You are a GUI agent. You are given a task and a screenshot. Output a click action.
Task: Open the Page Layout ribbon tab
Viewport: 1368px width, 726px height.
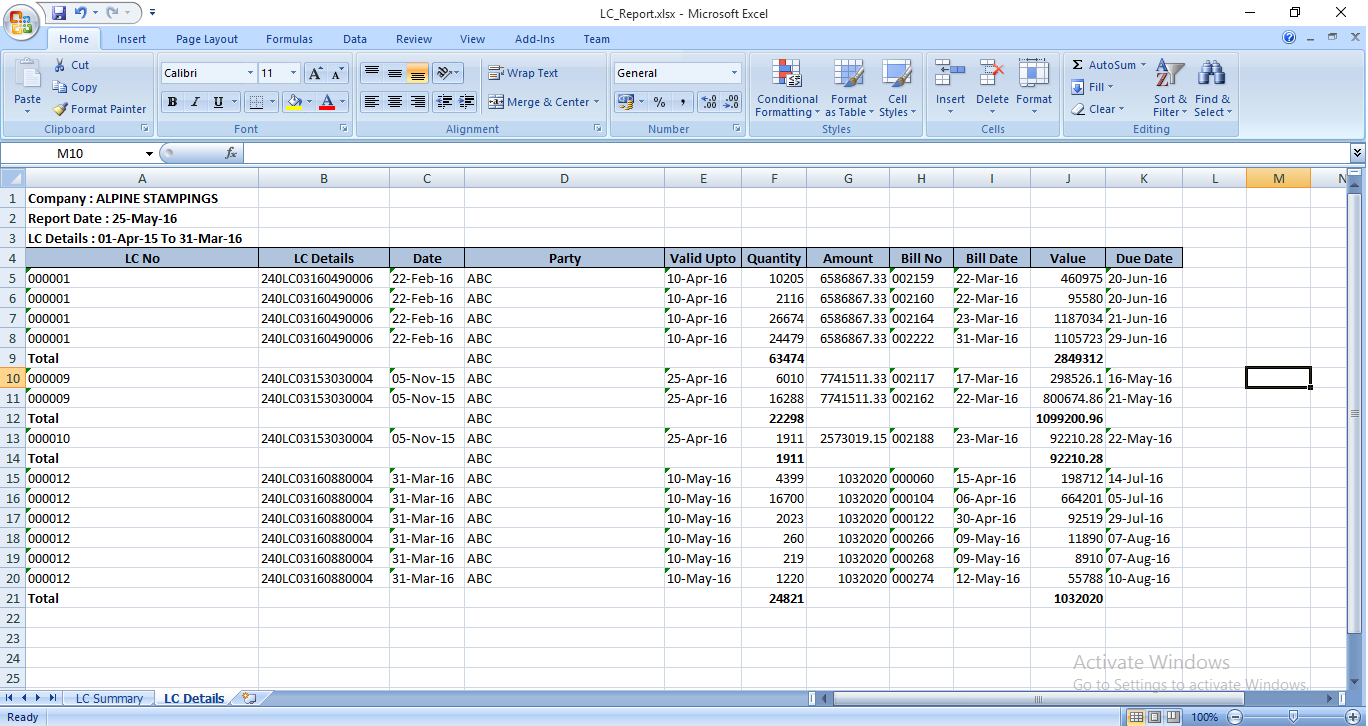click(207, 39)
